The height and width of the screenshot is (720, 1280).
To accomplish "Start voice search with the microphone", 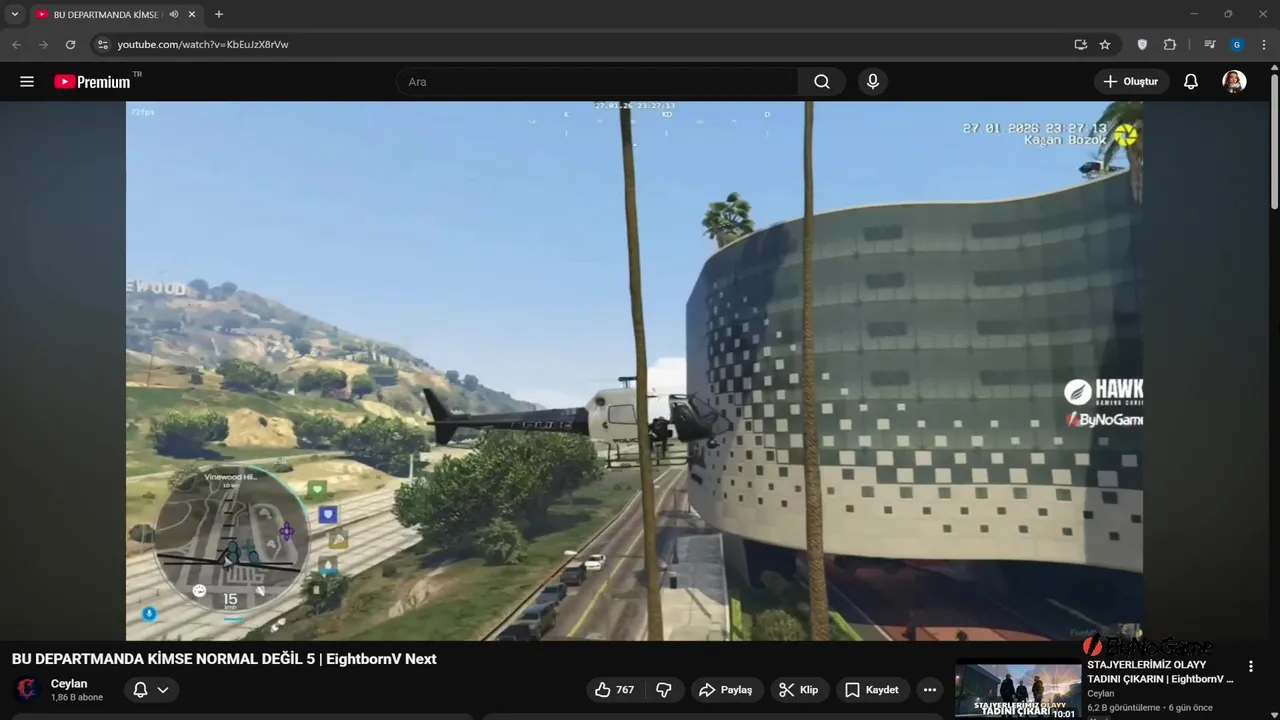I will click(873, 82).
